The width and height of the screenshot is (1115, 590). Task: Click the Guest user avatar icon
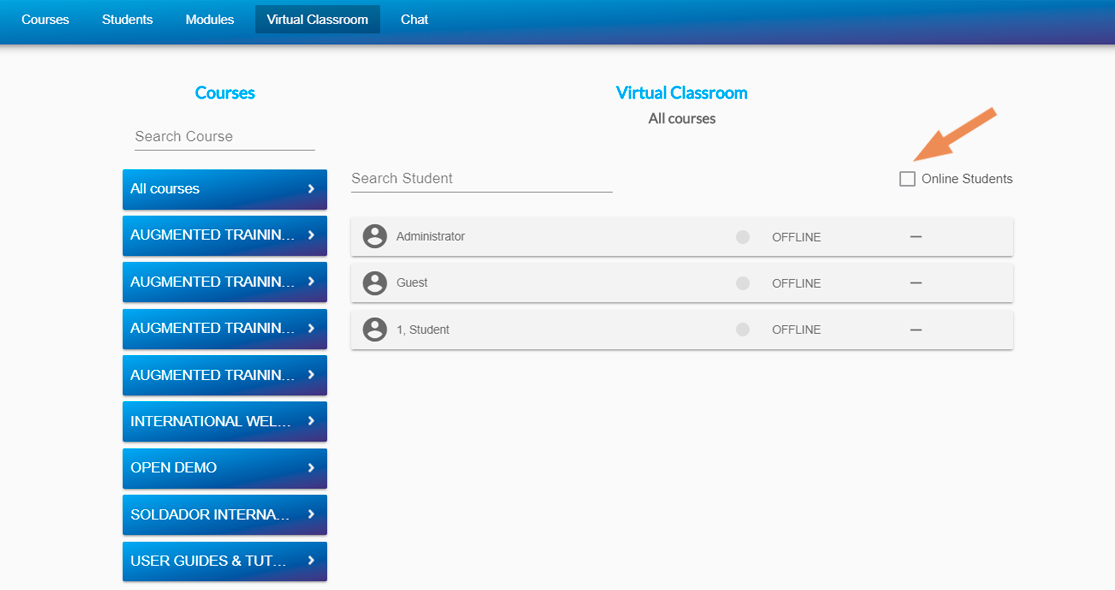[374, 283]
